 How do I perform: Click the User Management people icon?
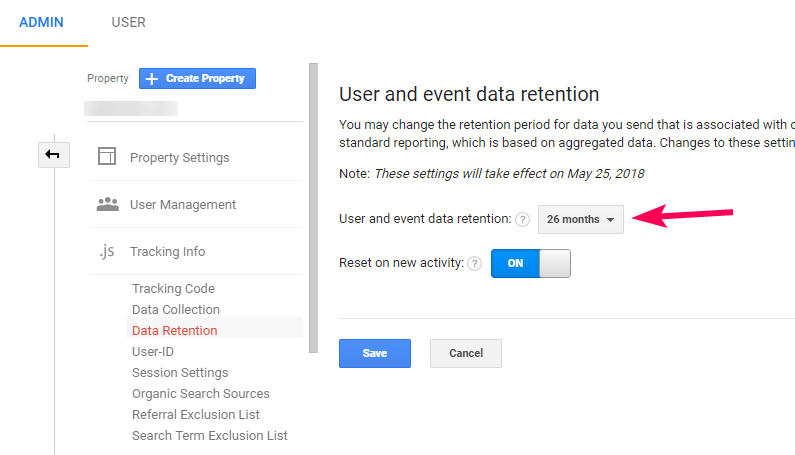[107, 204]
